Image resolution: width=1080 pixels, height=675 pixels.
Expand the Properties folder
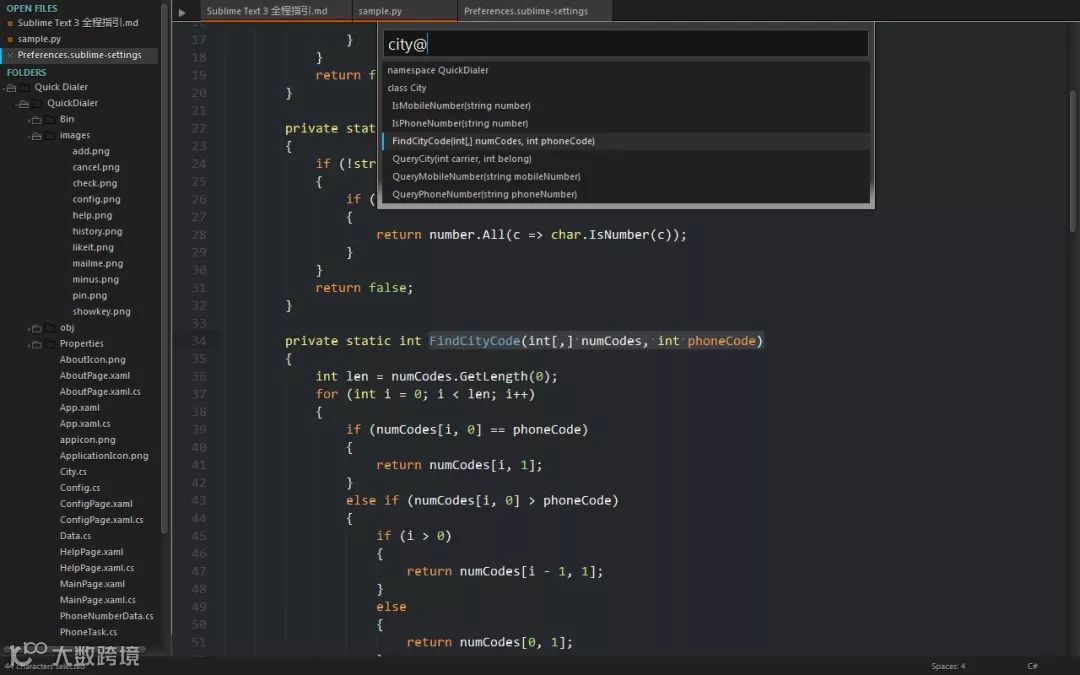click(35, 344)
